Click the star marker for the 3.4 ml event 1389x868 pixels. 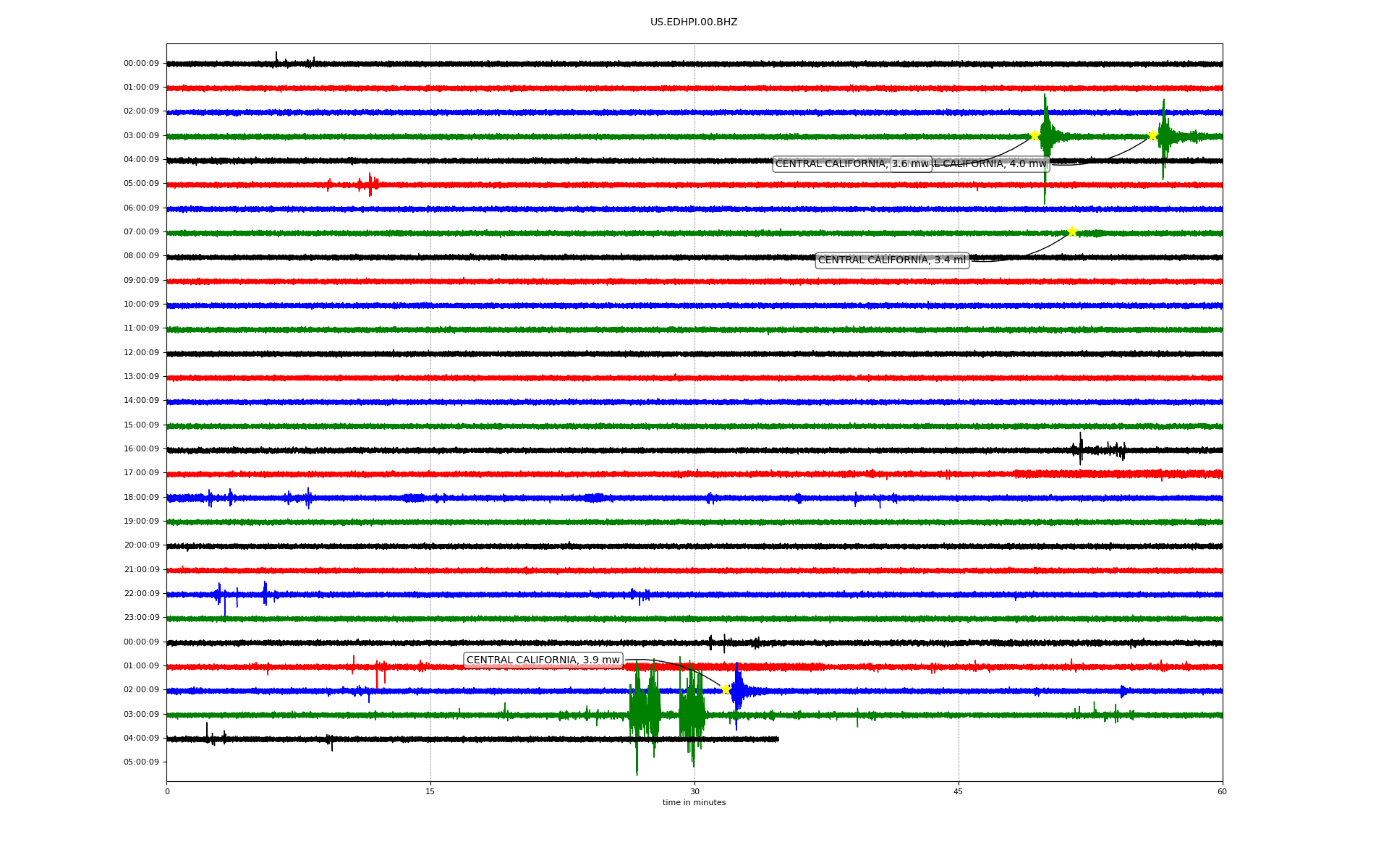1072,231
